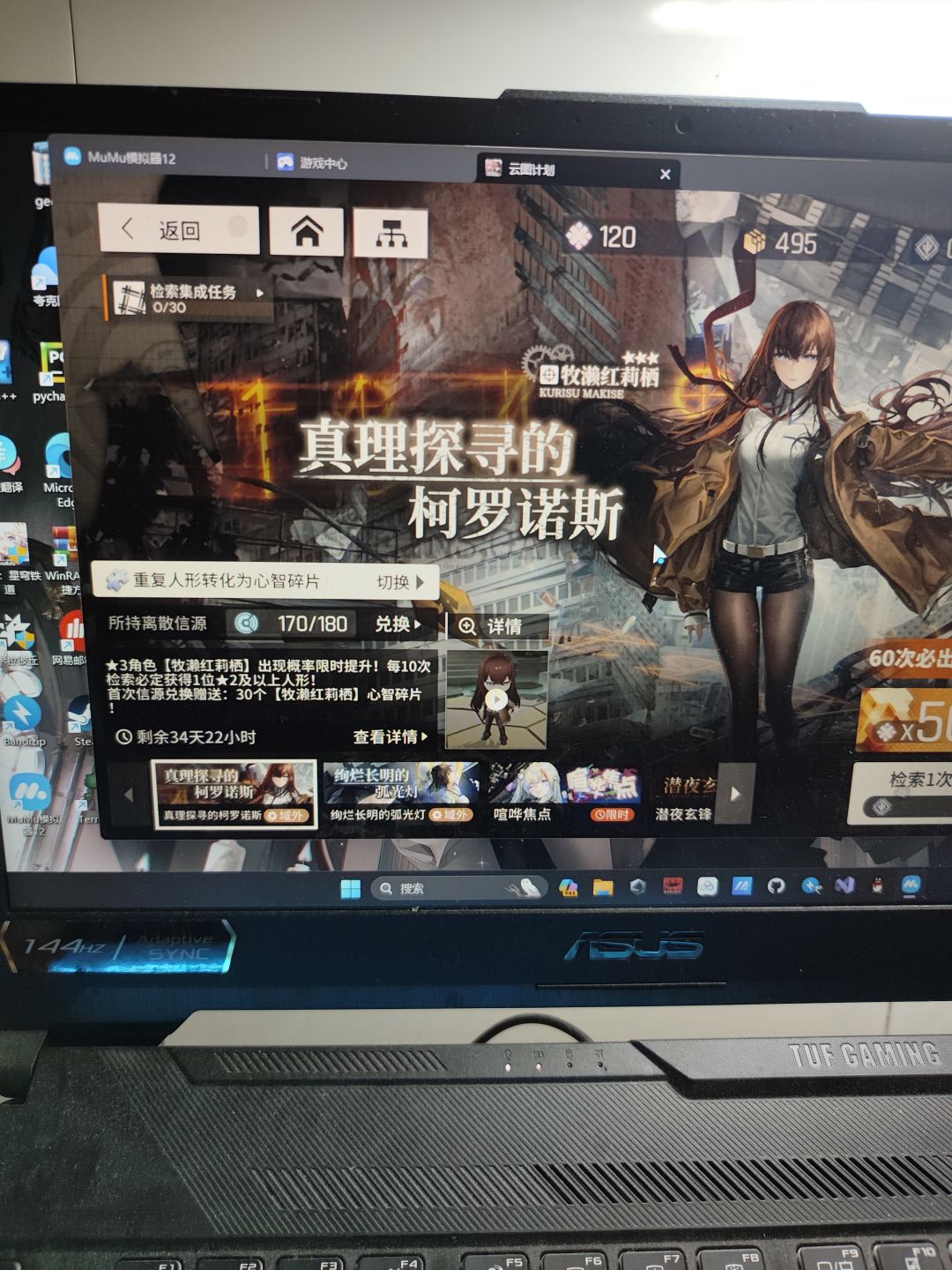Image resolution: width=952 pixels, height=1270 pixels.
Task: Tap the 495 gold cube currency icon
Action: (755, 242)
